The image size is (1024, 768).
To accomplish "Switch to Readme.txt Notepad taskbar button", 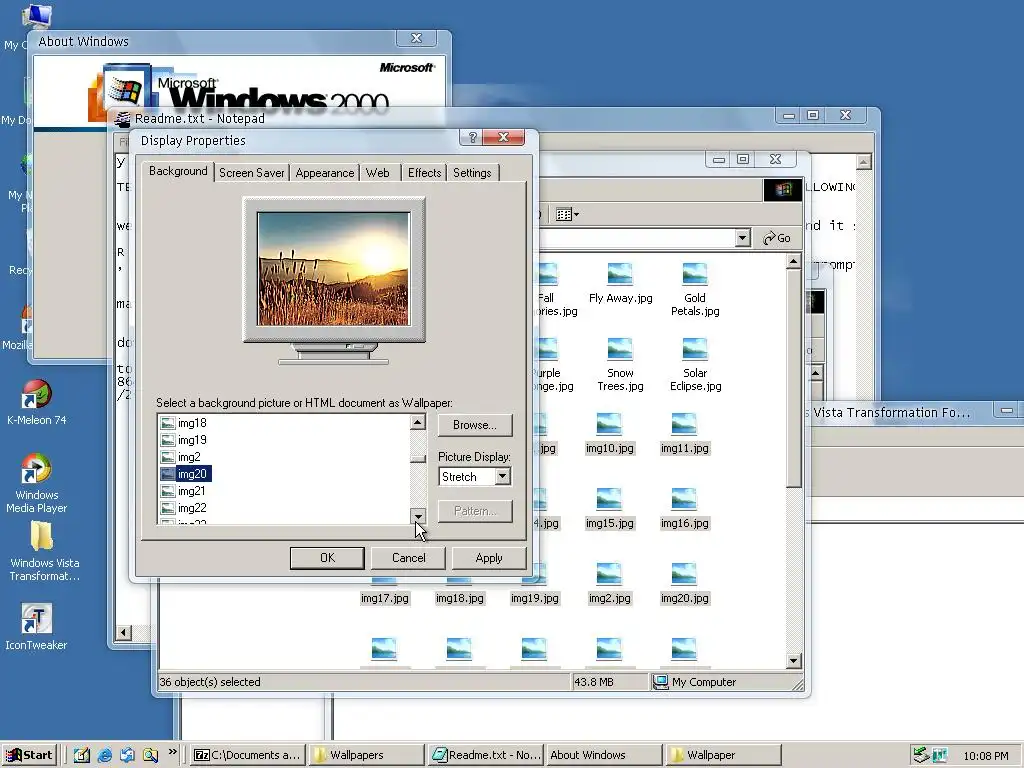I will tap(486, 755).
